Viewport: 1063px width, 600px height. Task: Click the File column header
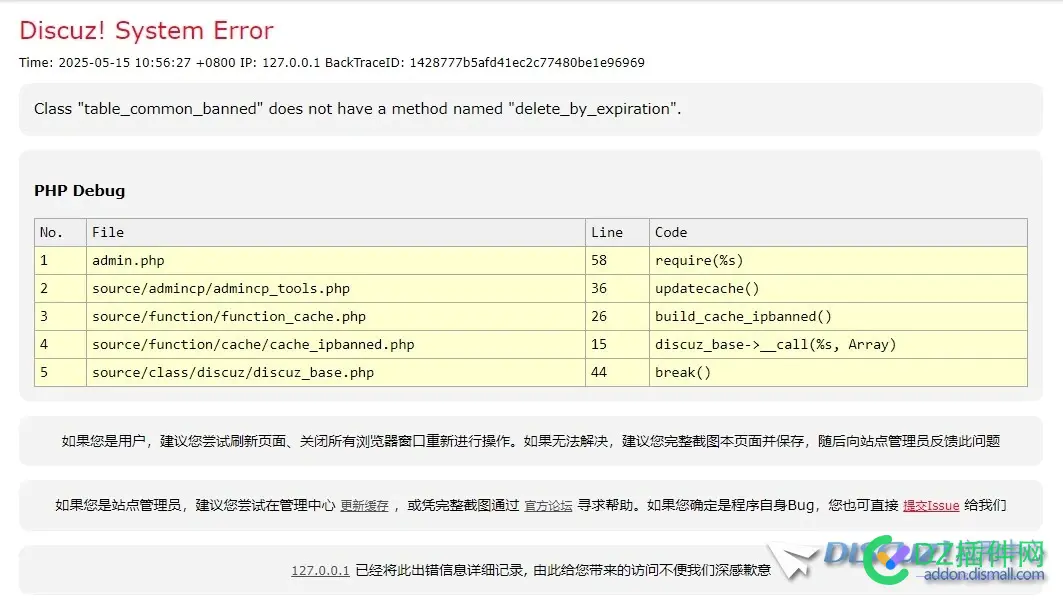(108, 232)
